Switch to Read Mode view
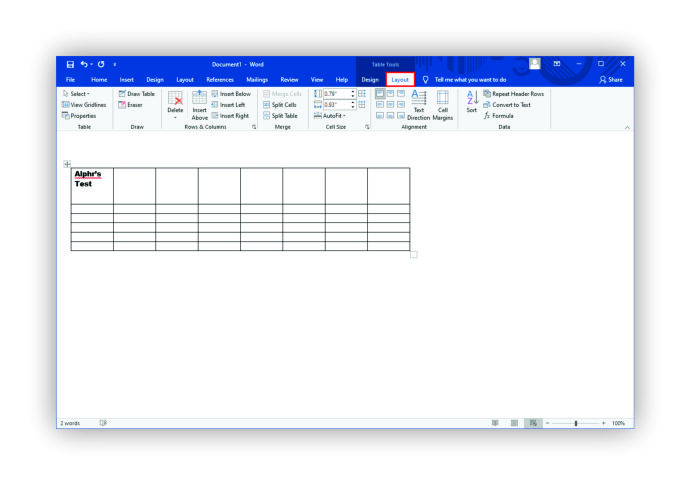Image resolution: width=690 pixels, height=485 pixels. coord(495,423)
